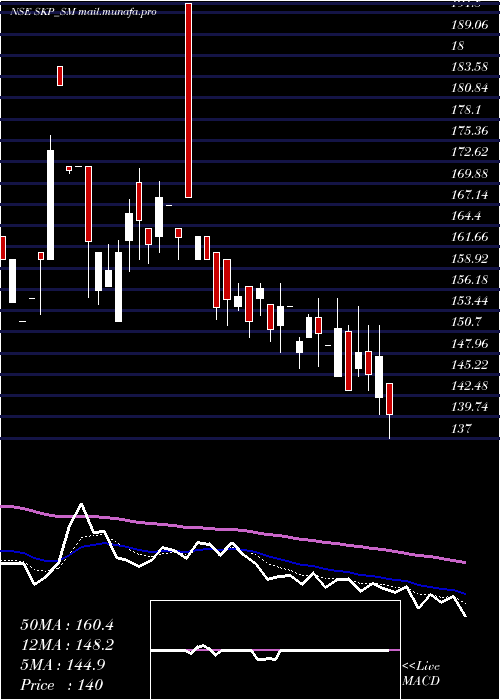Image resolution: width=500 pixels, height=700 pixels.
Task: Click the 189.06 price axis label
Action: pos(470,25)
